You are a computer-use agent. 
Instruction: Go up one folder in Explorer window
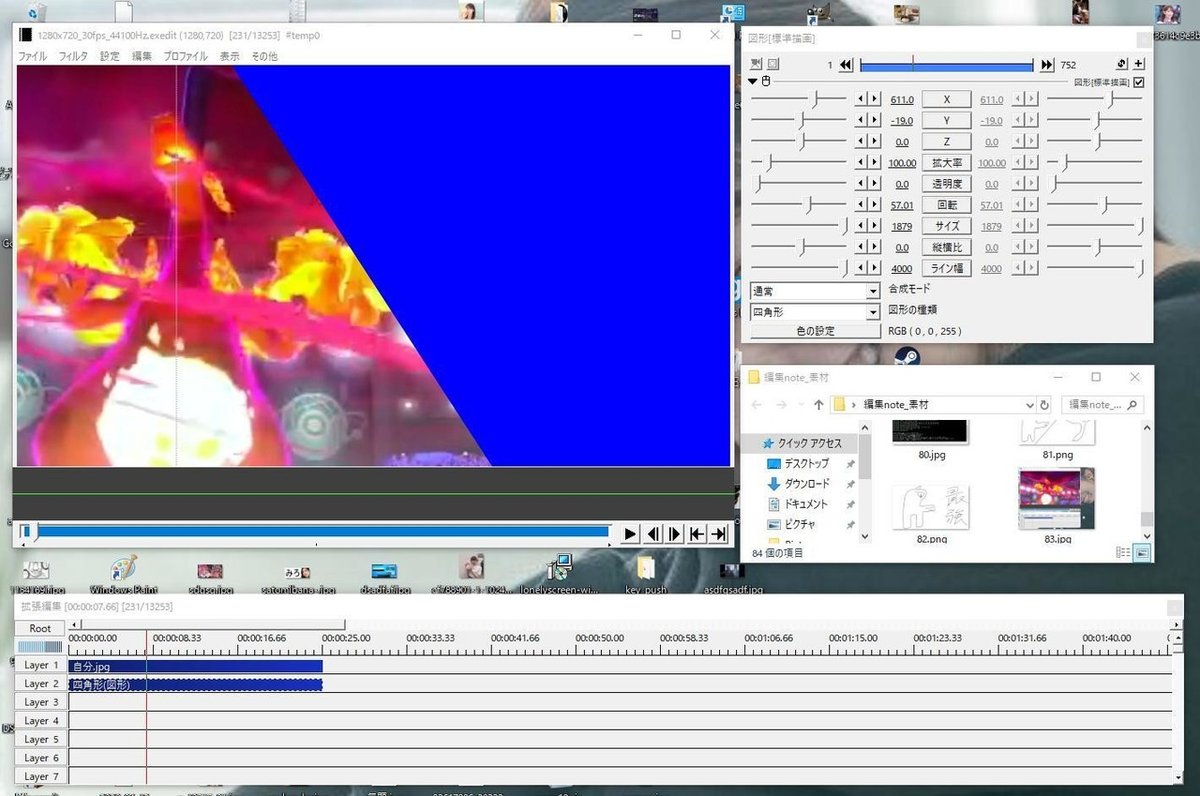[818, 405]
